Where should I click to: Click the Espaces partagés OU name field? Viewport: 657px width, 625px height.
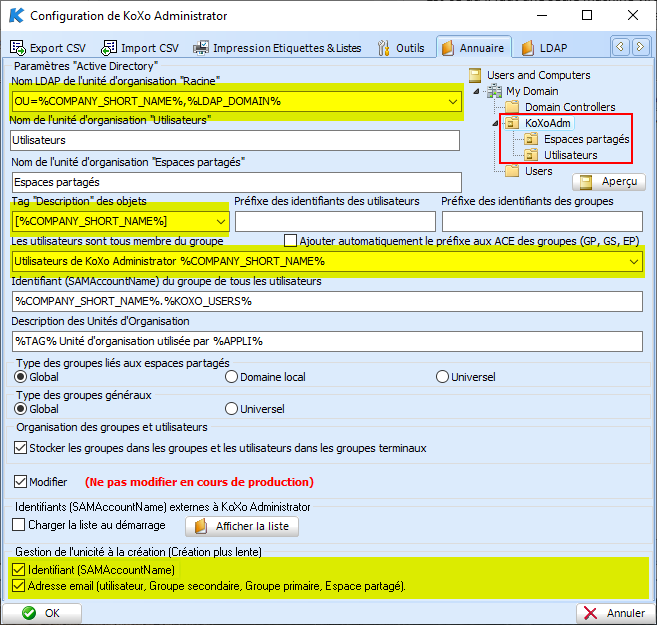click(x=236, y=182)
